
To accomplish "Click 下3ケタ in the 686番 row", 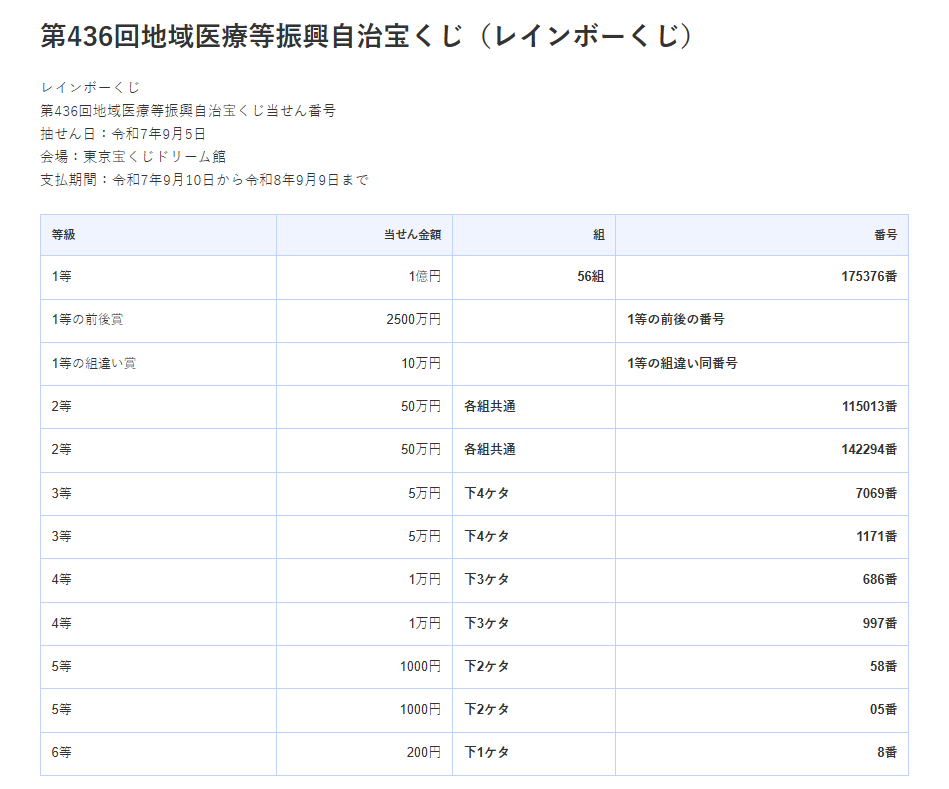I will point(487,580).
